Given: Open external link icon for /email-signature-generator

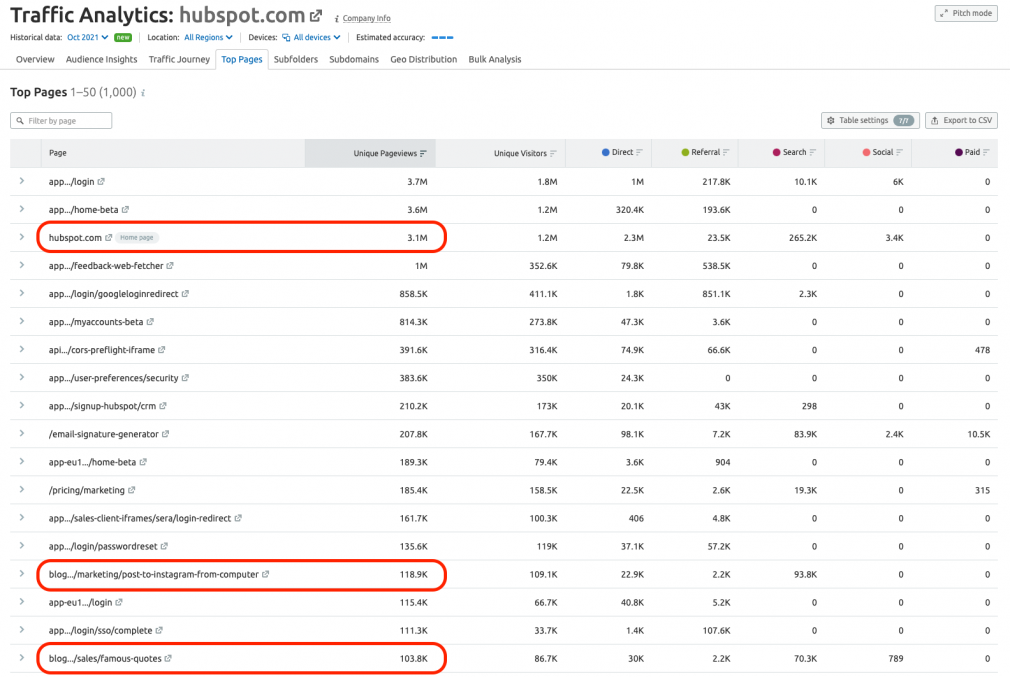Looking at the screenshot, I should (x=166, y=434).
